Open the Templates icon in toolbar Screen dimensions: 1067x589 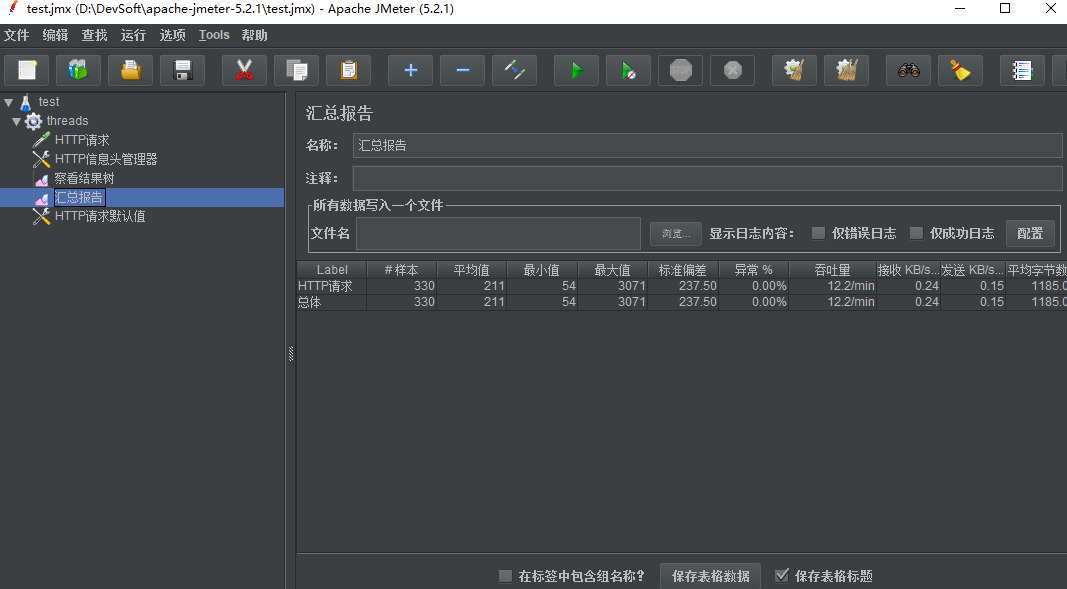[79, 70]
